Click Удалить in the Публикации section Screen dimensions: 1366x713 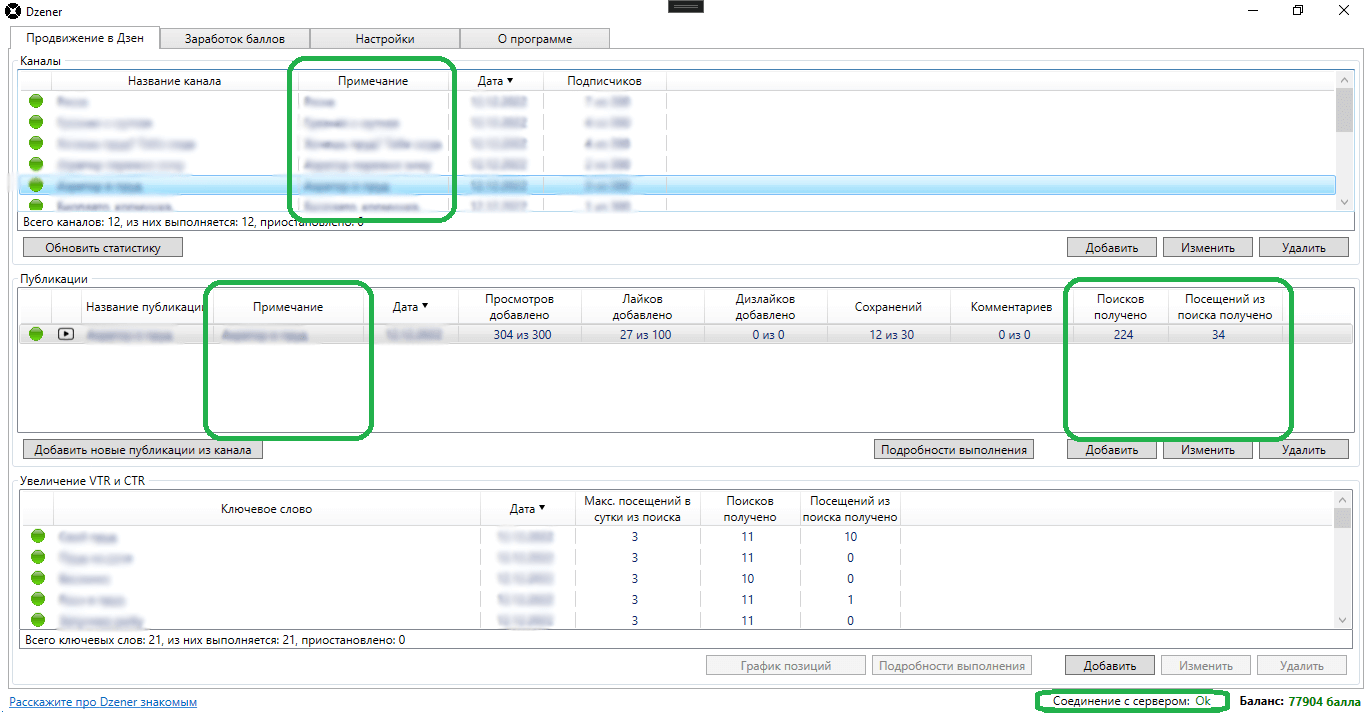click(x=1303, y=450)
